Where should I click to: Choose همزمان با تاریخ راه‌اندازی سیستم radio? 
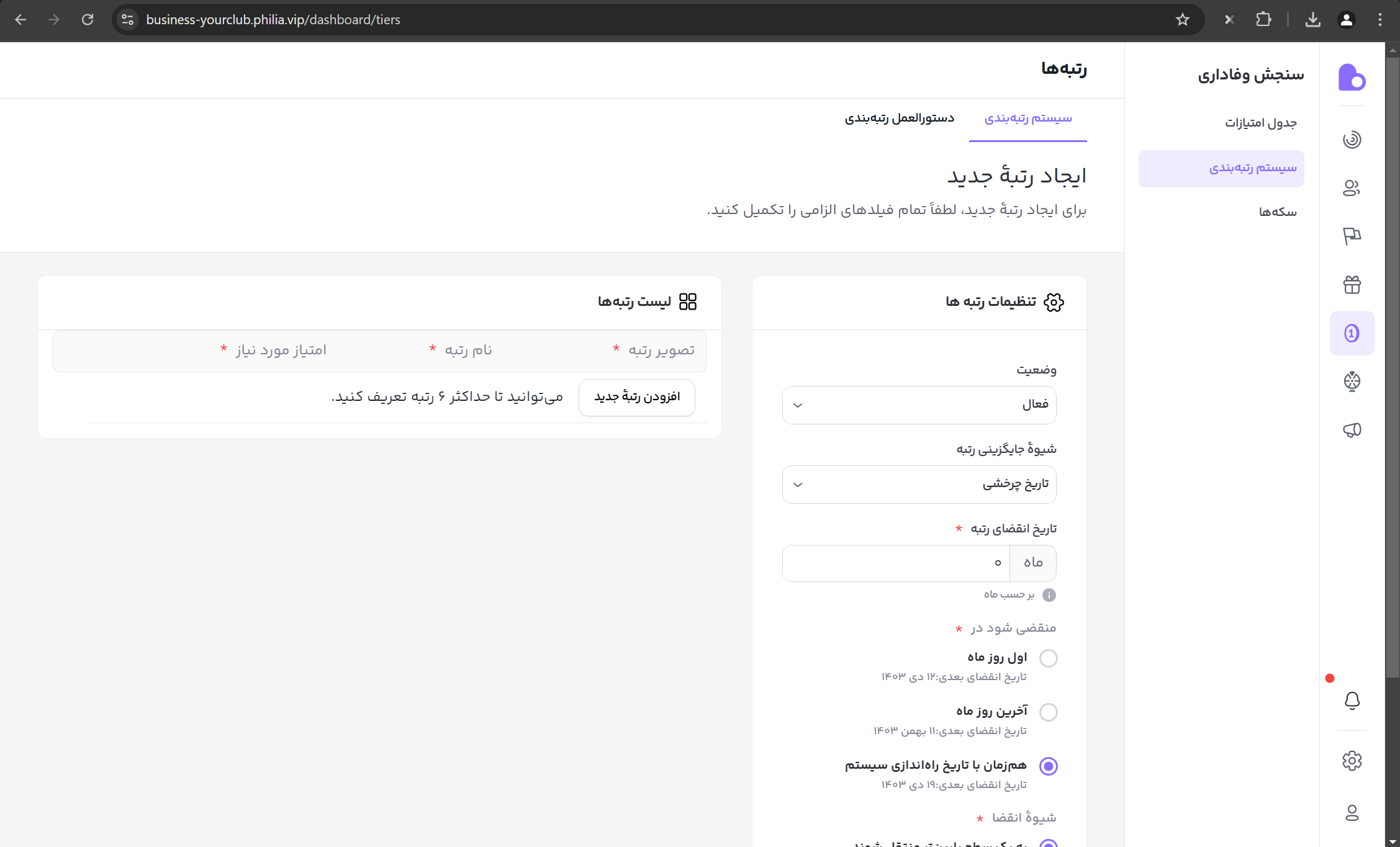[1049, 766]
